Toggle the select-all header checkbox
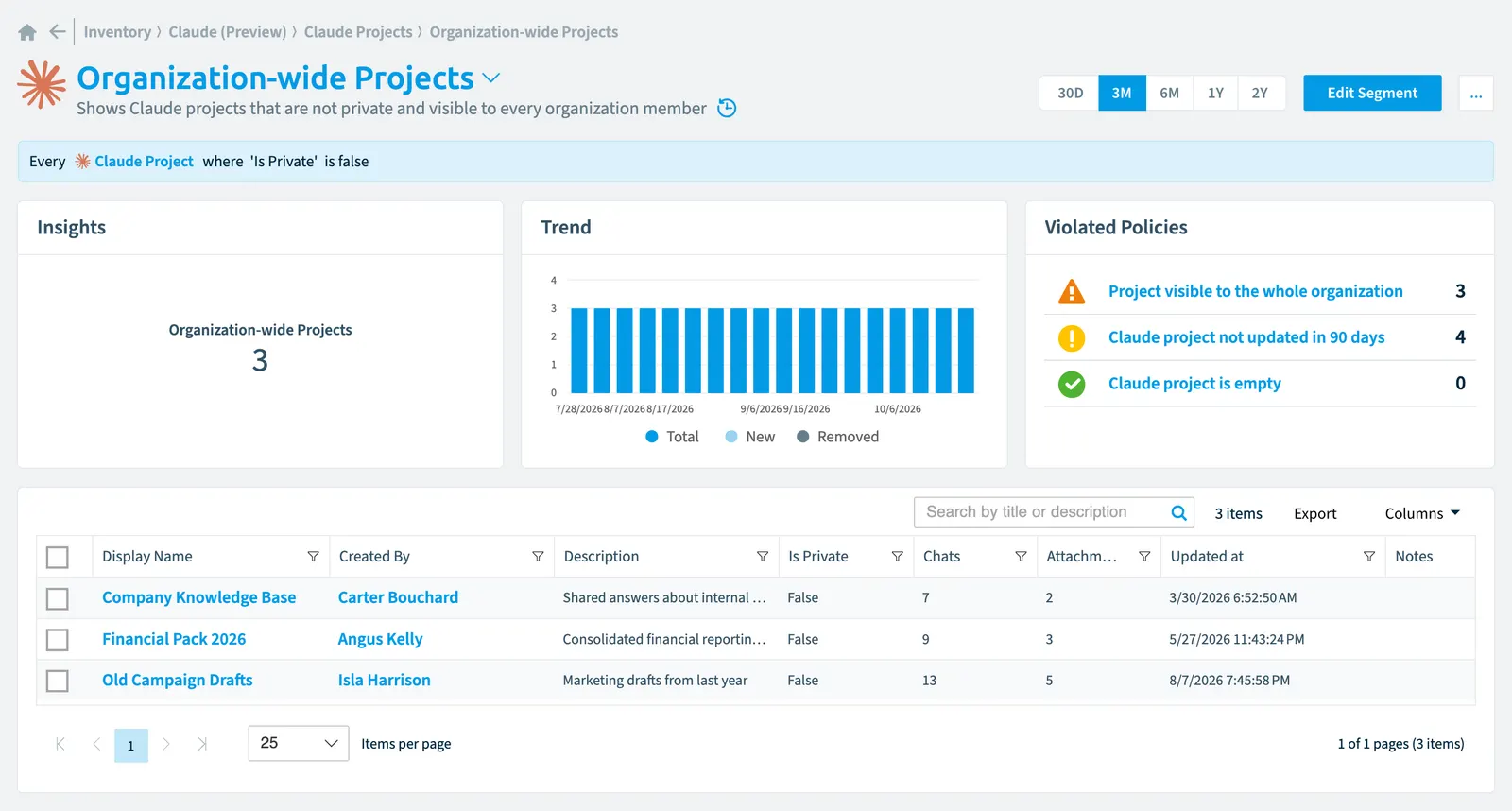1512x811 pixels. (58, 557)
